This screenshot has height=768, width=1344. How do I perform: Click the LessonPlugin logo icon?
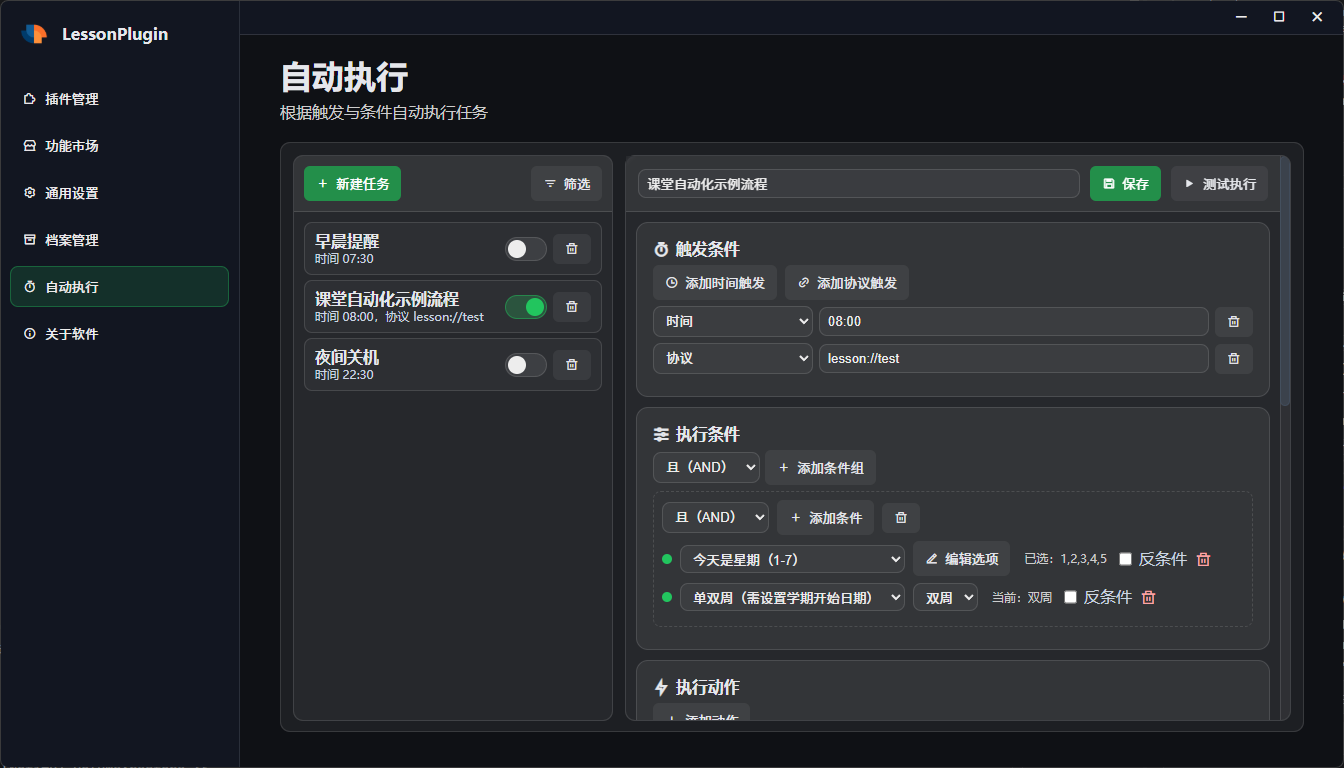point(35,34)
